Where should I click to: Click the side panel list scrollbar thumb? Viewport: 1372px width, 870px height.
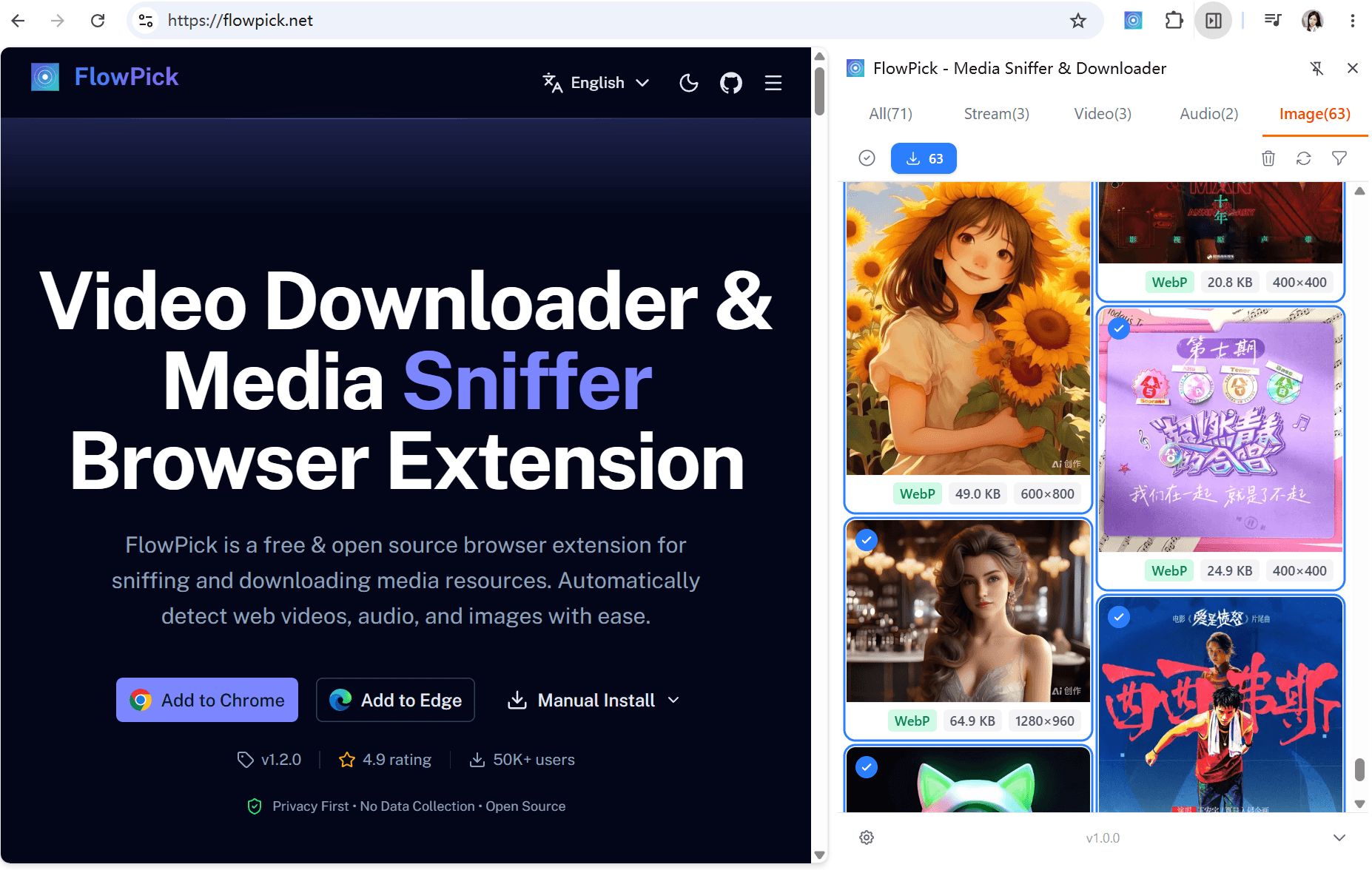coord(1359,769)
